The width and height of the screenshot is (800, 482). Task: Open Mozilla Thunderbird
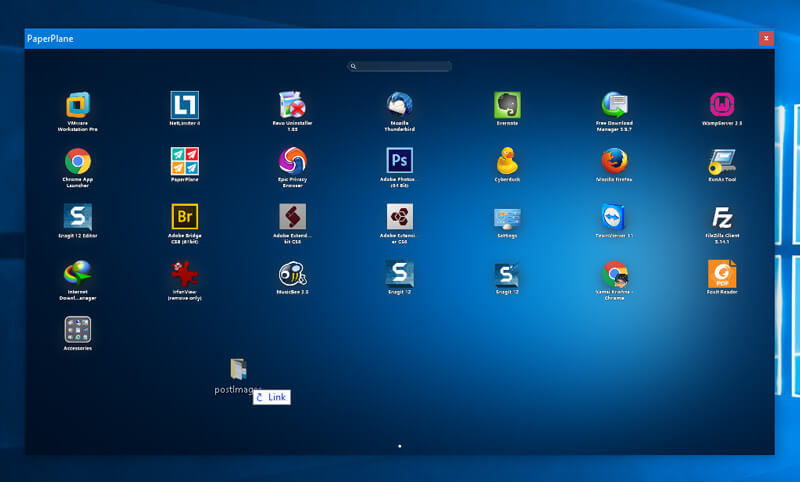[400, 105]
